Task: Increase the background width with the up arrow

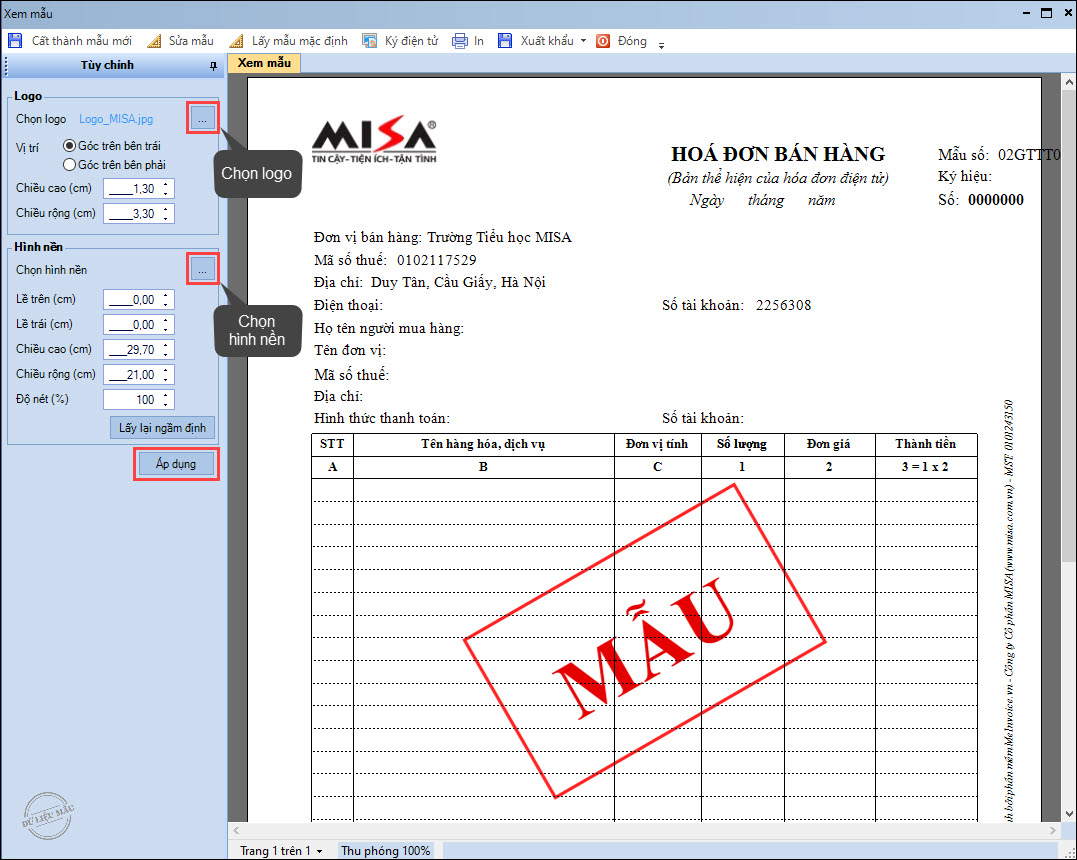Action: [166, 370]
